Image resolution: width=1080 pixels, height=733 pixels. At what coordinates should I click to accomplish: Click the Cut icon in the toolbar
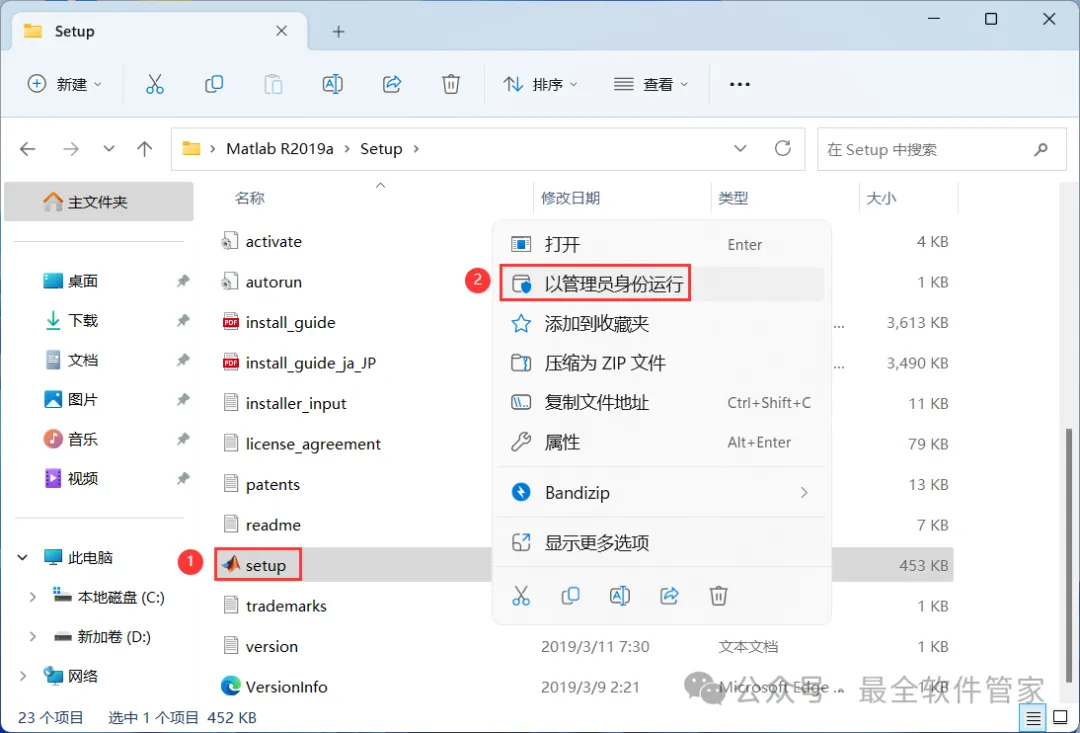pos(155,84)
